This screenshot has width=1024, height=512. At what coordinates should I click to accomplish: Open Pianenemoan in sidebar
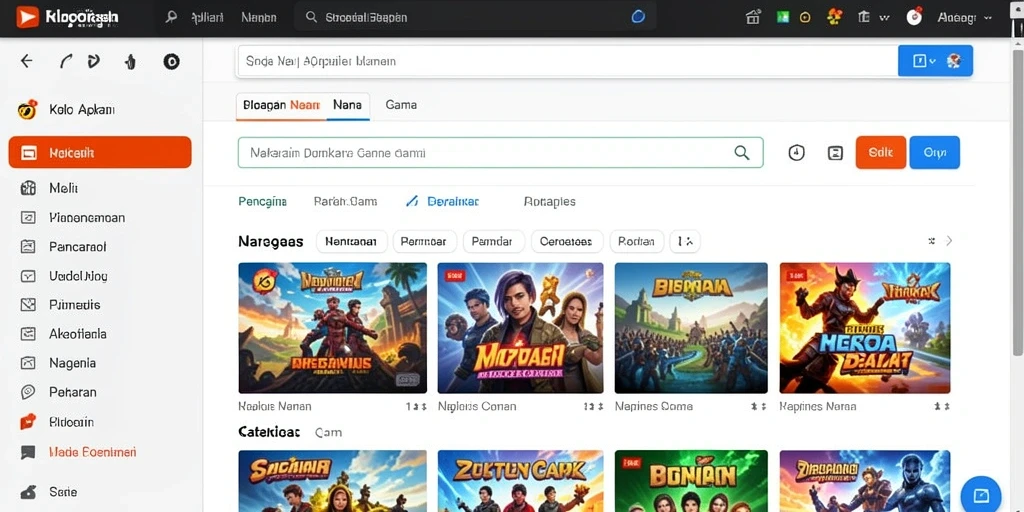[73, 217]
